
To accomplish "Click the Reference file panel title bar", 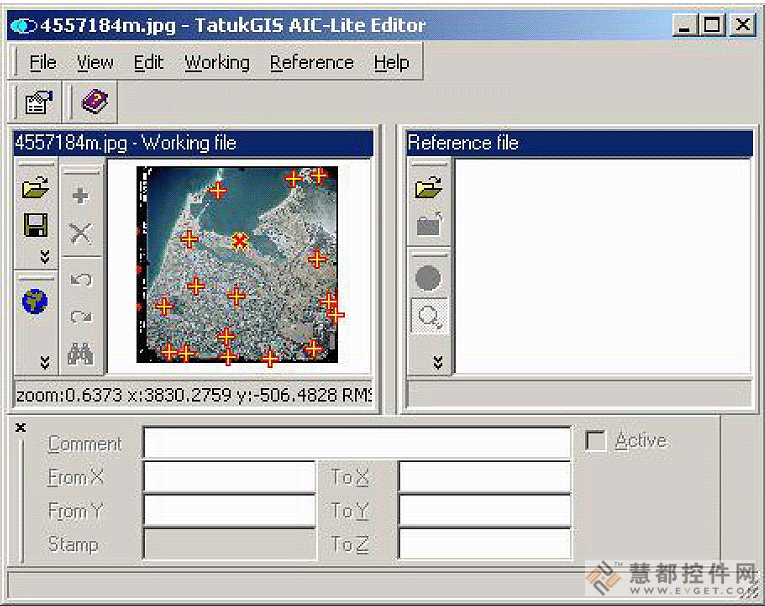I will click(x=580, y=143).
